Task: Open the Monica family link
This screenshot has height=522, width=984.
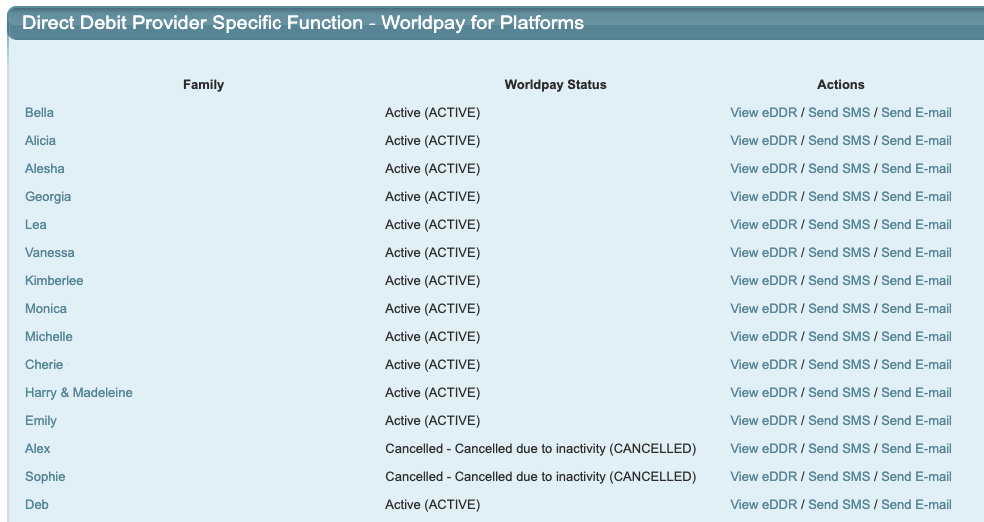Action: pos(46,309)
